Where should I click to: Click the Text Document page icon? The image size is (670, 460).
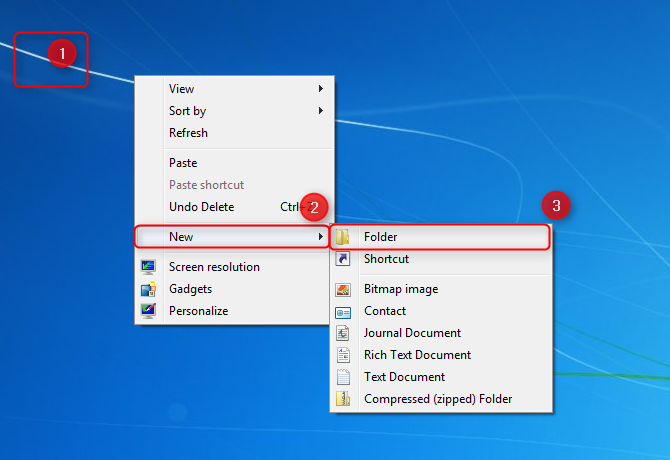(x=343, y=377)
